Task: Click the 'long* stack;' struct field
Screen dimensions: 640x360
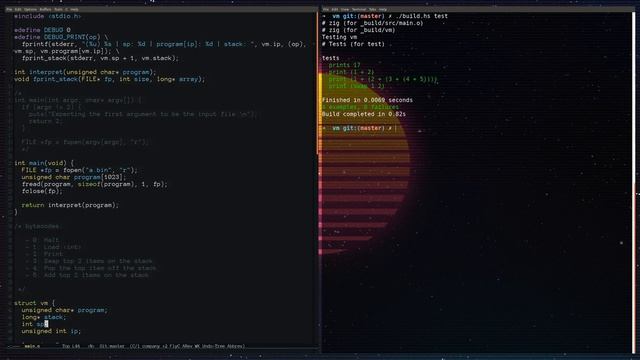Action: [x=44, y=317]
